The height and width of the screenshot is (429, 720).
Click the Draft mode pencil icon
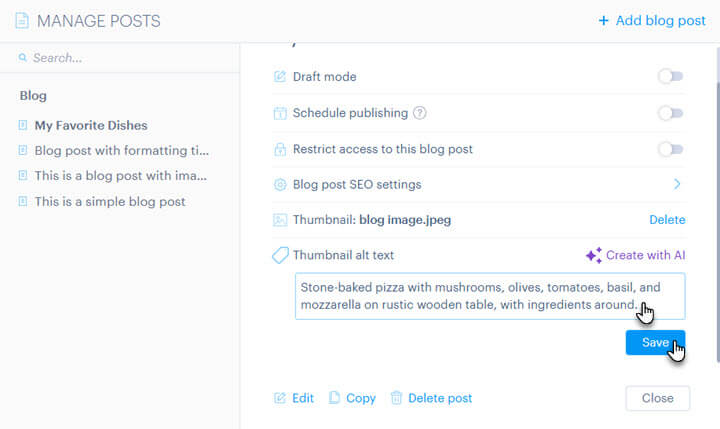[280, 76]
